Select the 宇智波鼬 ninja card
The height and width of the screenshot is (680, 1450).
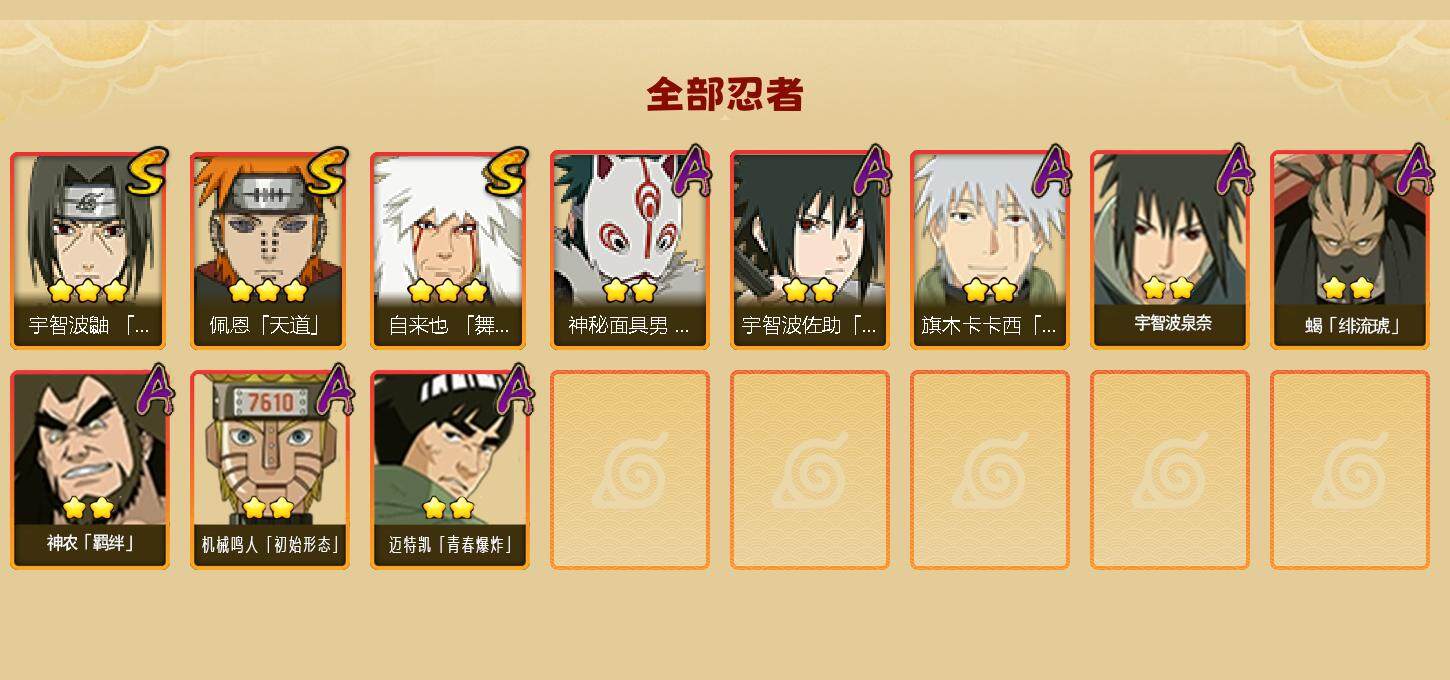pos(90,250)
